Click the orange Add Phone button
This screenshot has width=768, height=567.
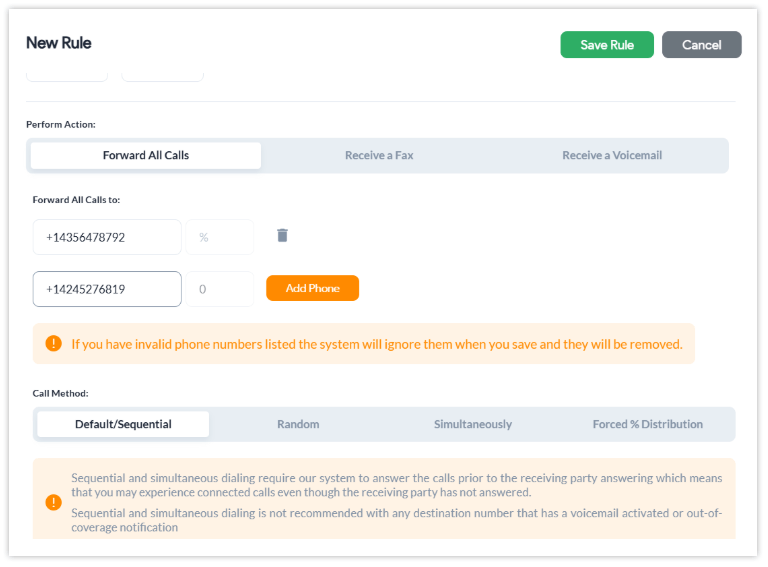click(x=312, y=288)
